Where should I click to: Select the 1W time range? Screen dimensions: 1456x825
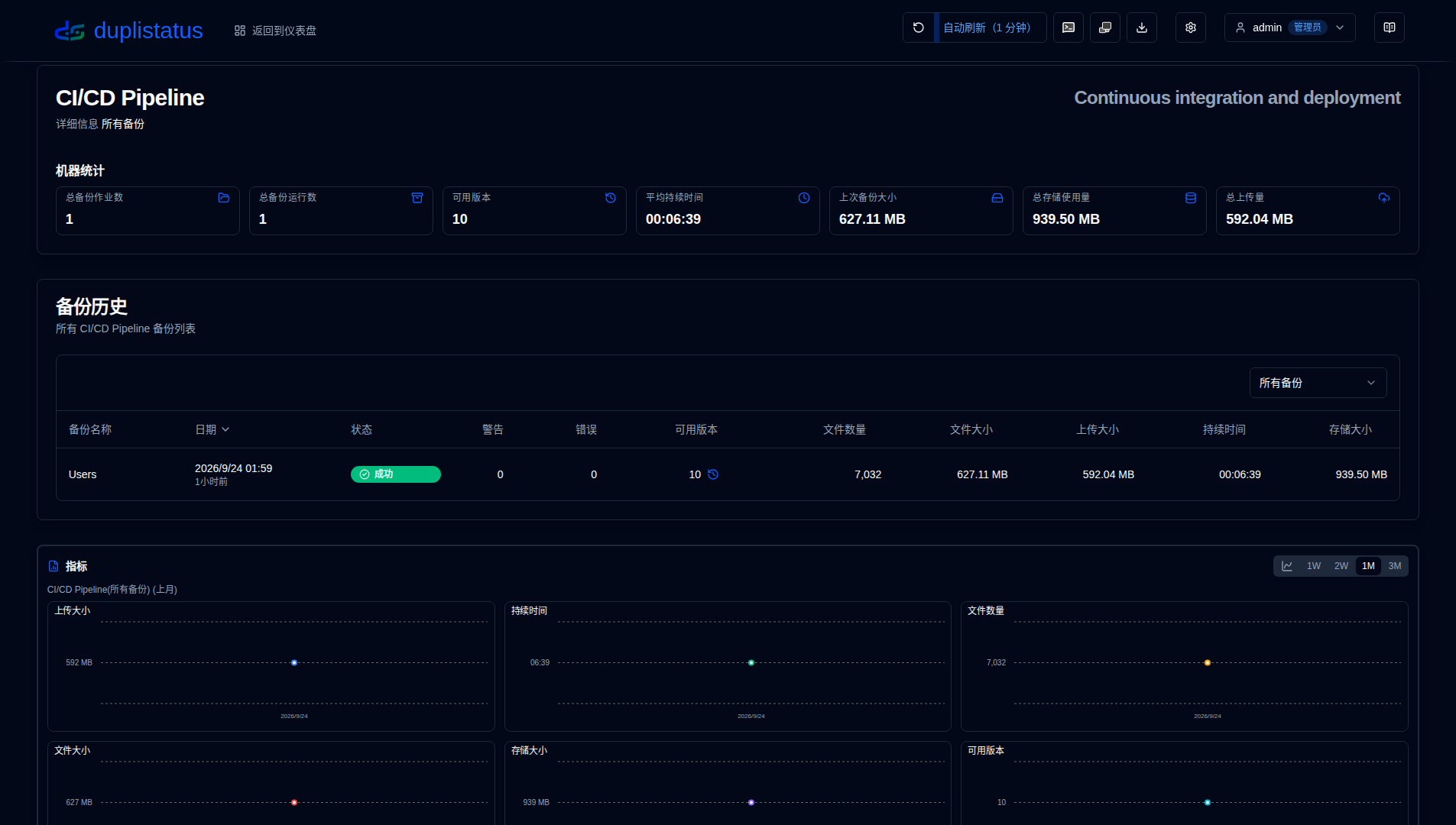pos(1314,566)
